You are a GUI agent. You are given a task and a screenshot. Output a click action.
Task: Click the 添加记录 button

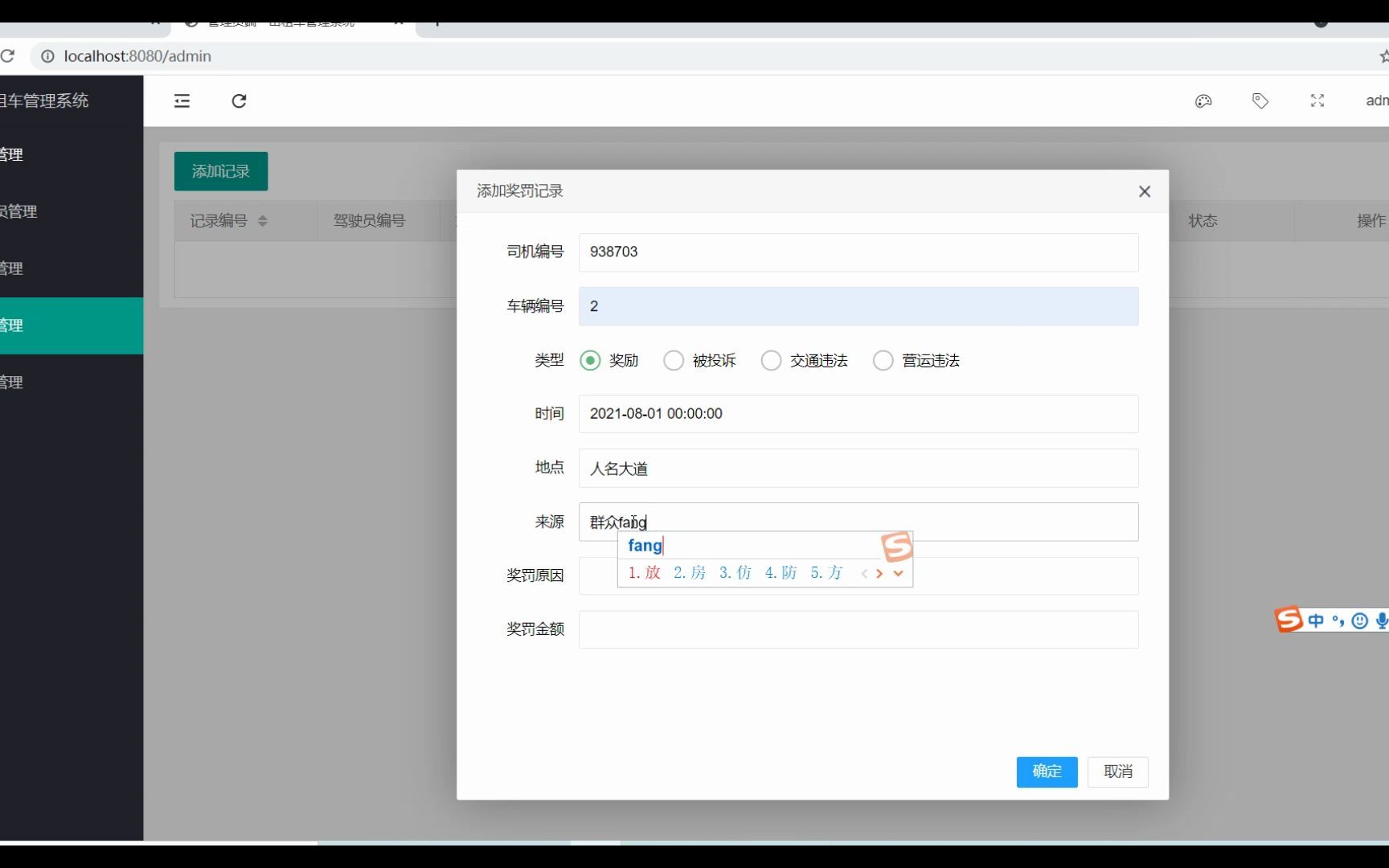pyautogui.click(x=221, y=171)
